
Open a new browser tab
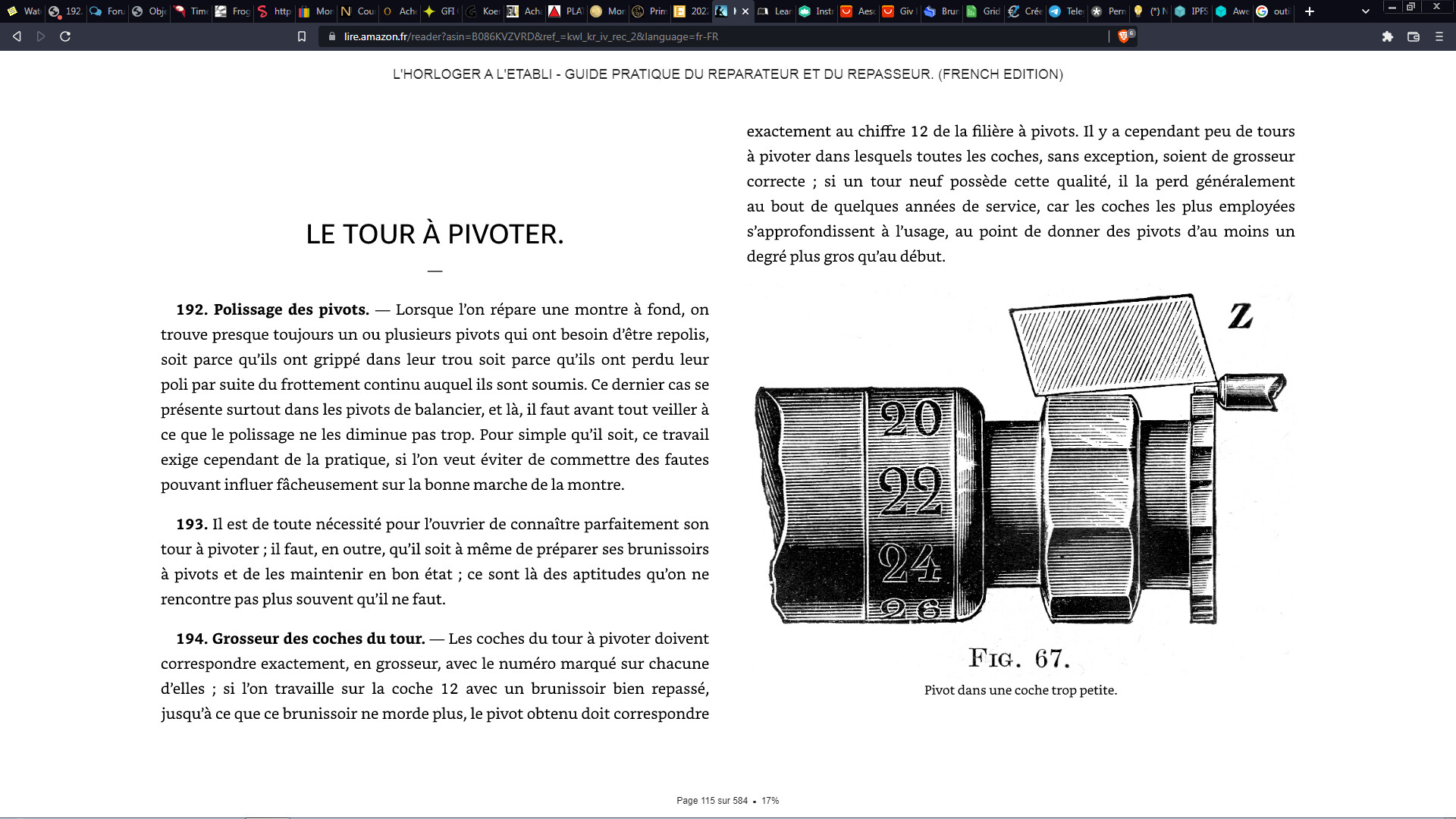(x=1310, y=11)
